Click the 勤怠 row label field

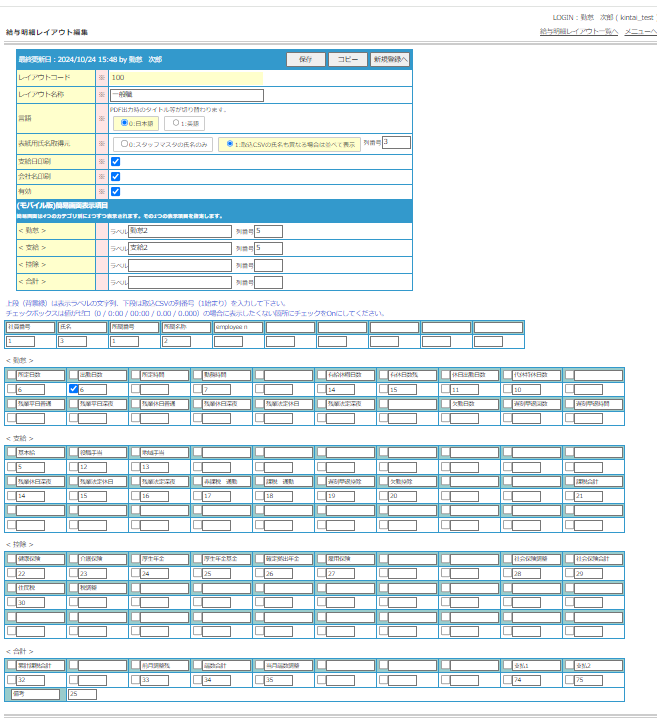click(x=180, y=231)
